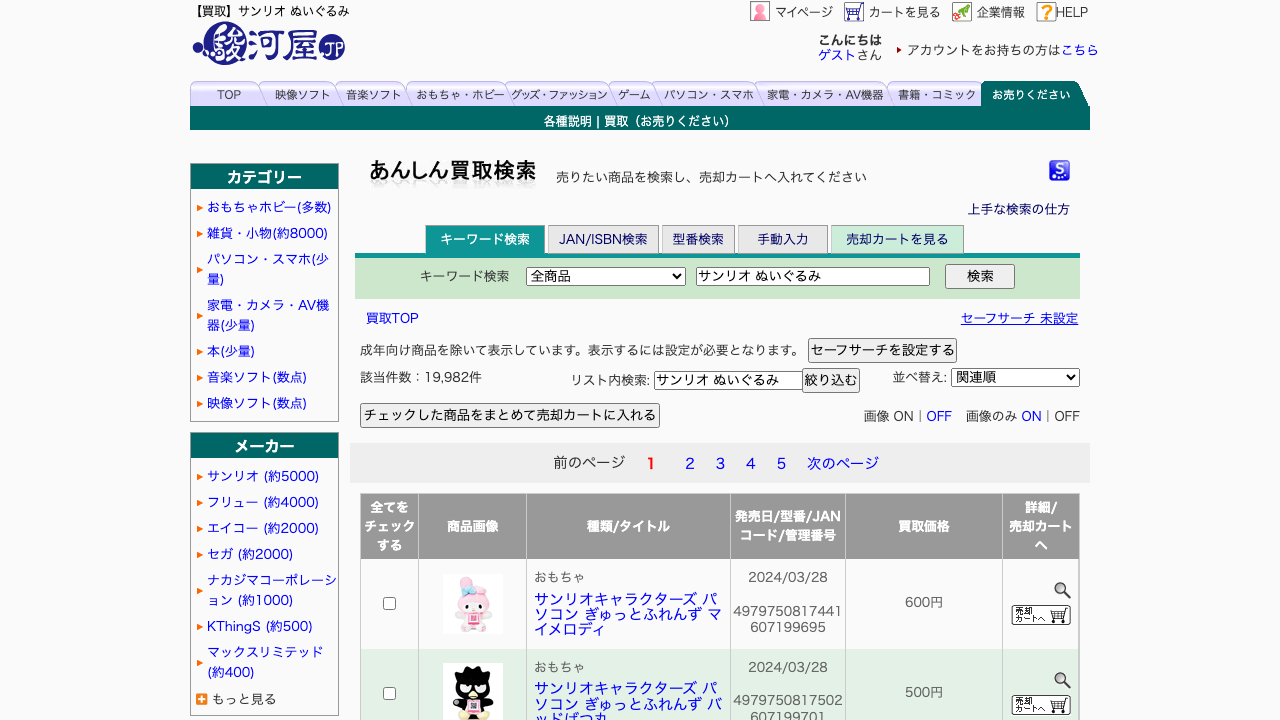Check the マイメロディ row checkbox
This screenshot has width=1280, height=720.
pyautogui.click(x=390, y=603)
